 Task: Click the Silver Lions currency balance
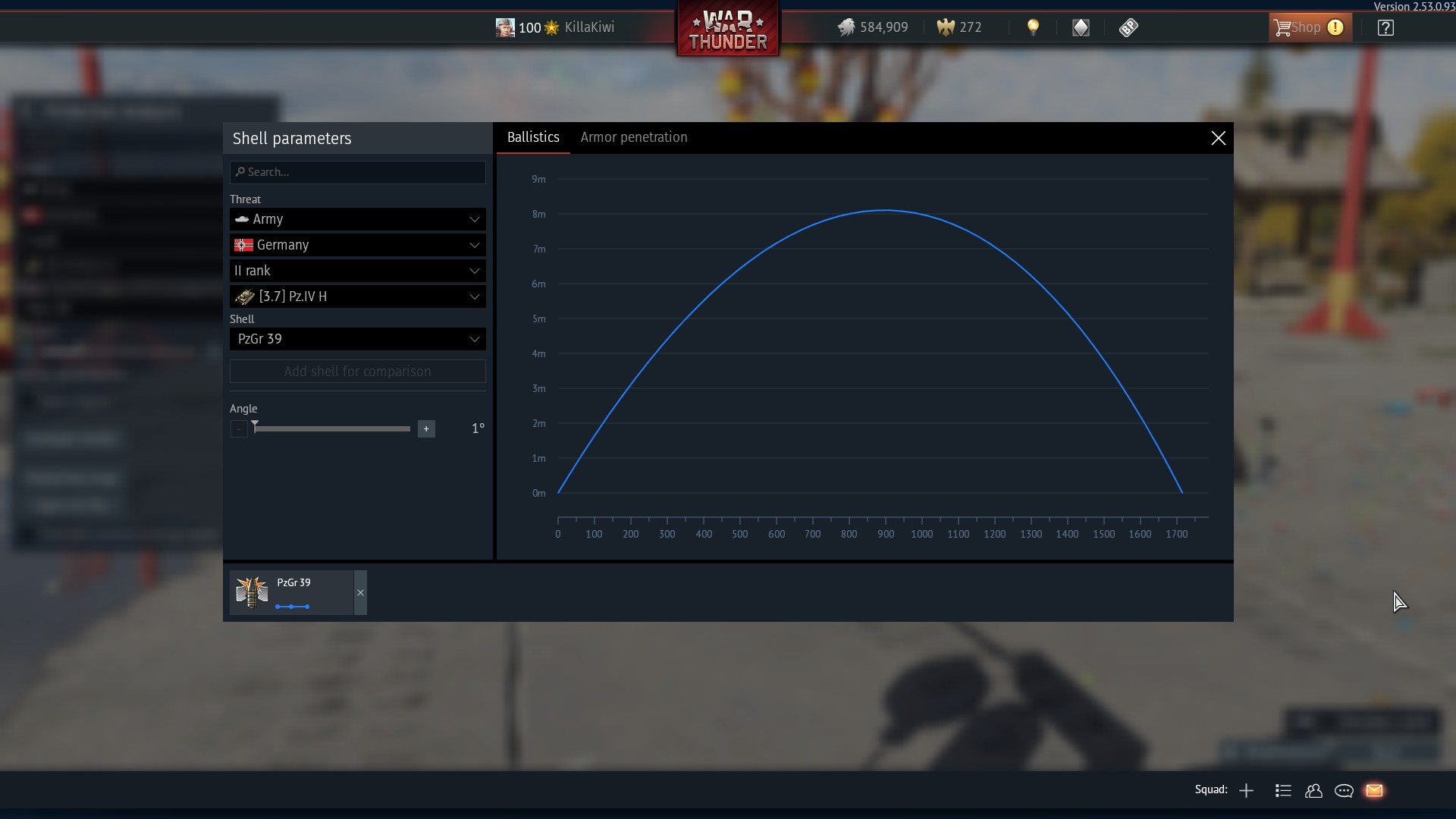click(873, 27)
